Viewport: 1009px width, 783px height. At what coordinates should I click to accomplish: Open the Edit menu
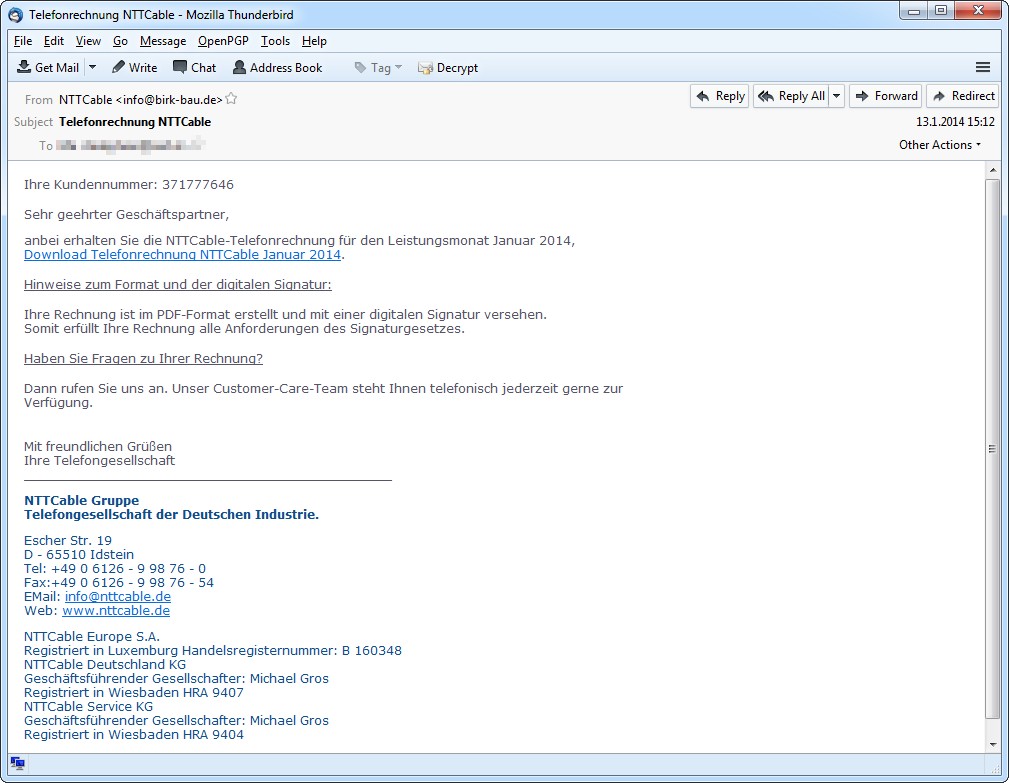click(x=53, y=41)
